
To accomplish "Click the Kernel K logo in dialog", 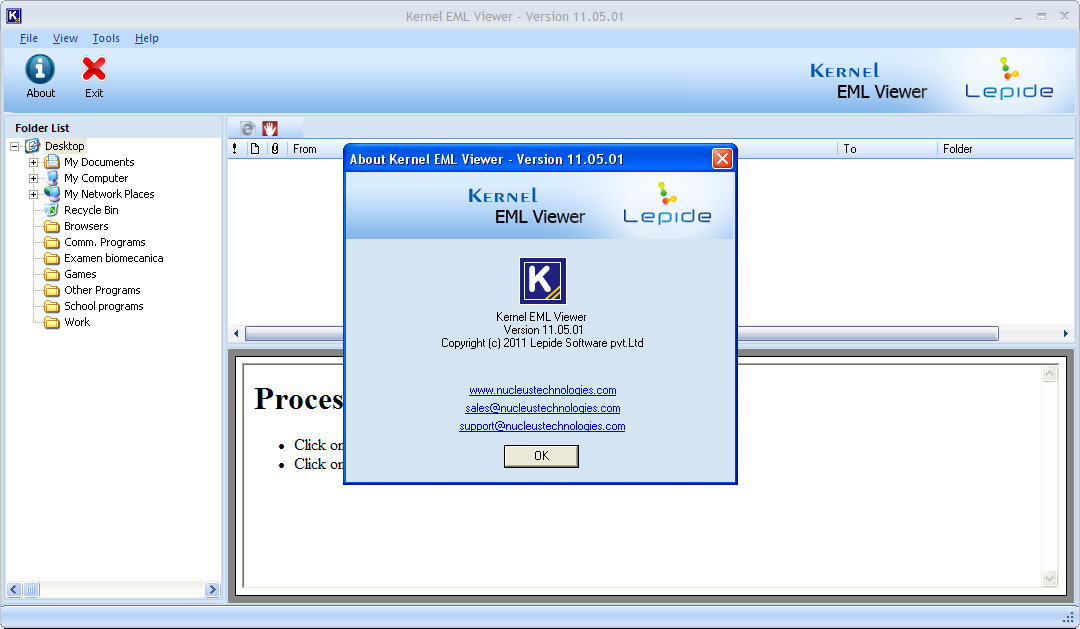I will coord(543,281).
